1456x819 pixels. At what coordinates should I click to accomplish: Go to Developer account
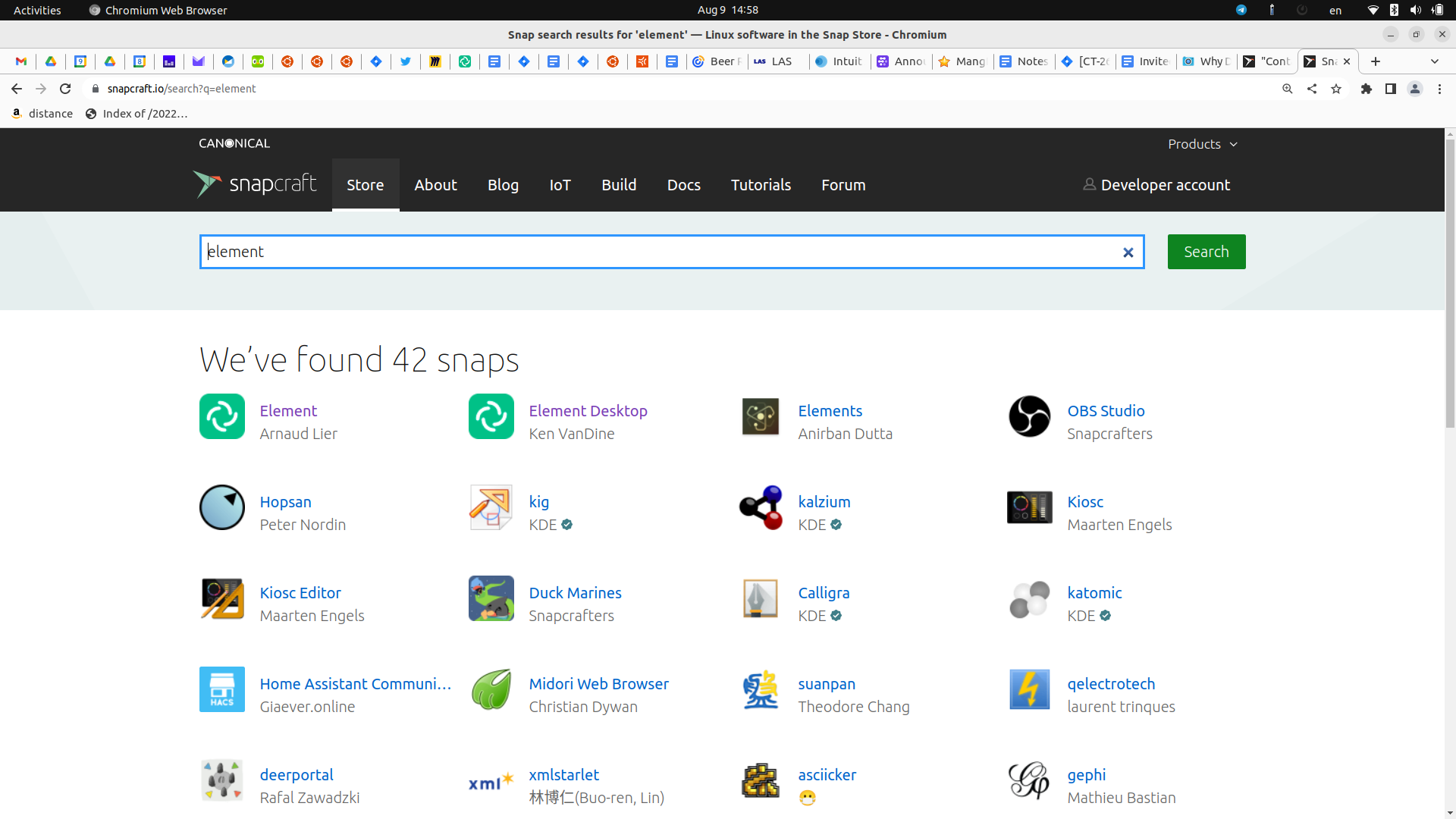click(1164, 184)
